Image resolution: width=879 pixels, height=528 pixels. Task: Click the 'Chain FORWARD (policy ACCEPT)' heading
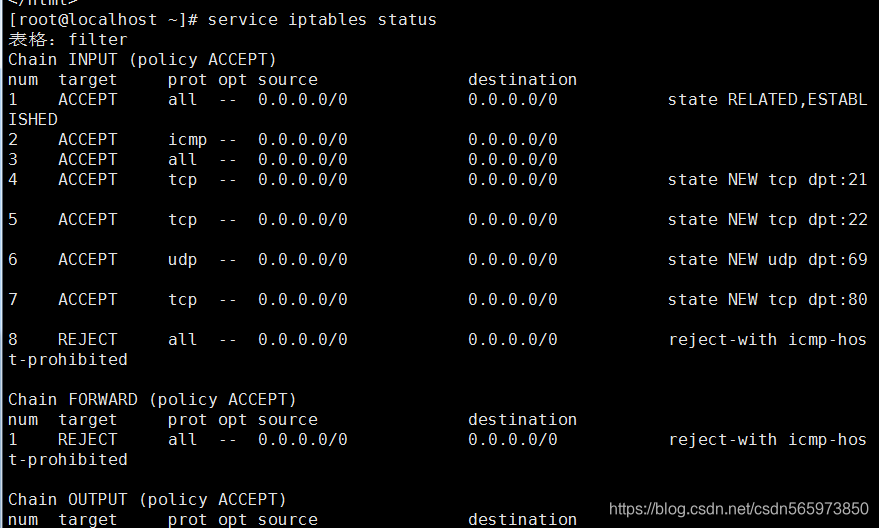tap(152, 400)
